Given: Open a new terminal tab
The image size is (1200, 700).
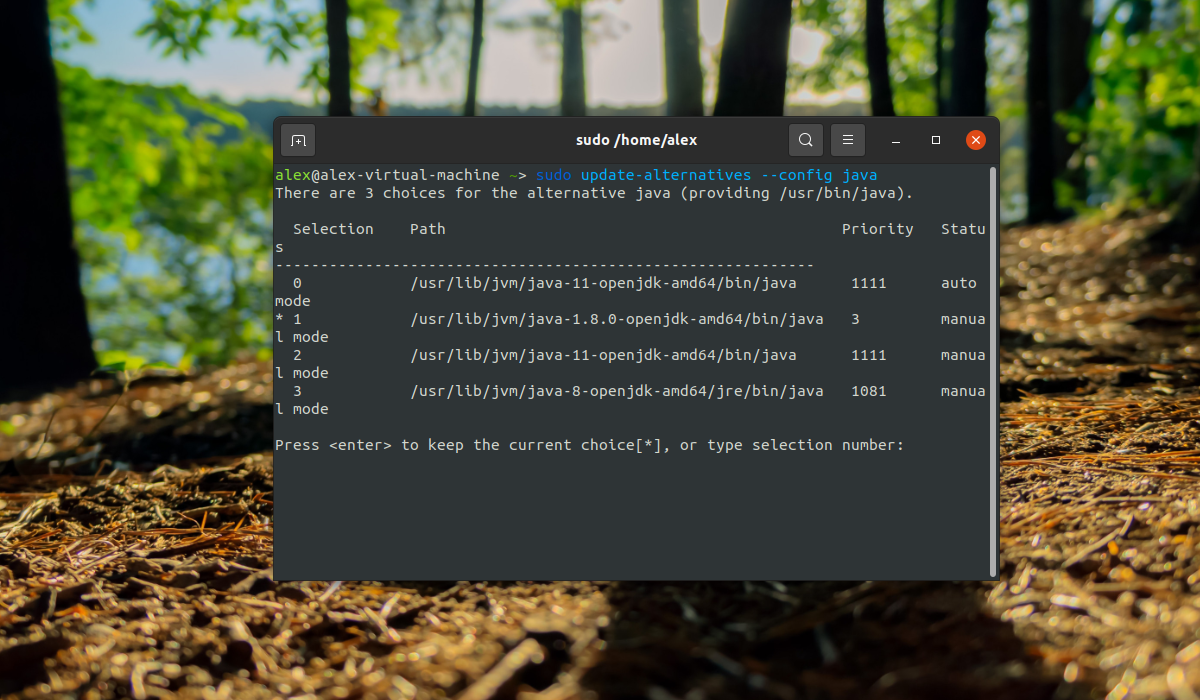Looking at the screenshot, I should click(x=298, y=141).
